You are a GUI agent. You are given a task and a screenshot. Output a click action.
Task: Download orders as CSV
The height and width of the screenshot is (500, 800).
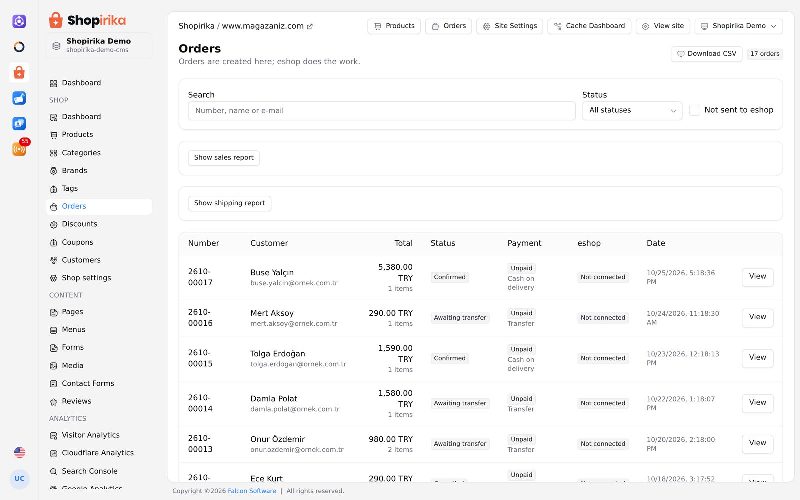pos(707,54)
